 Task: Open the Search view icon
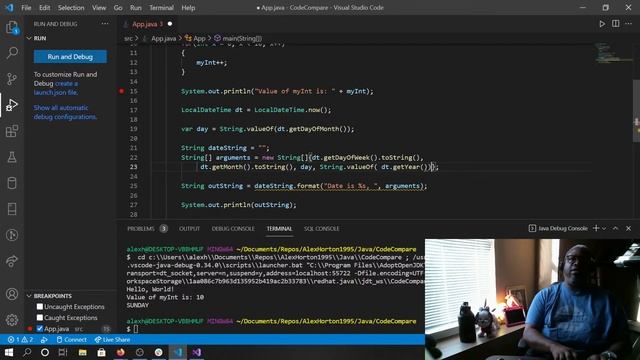coord(12,53)
